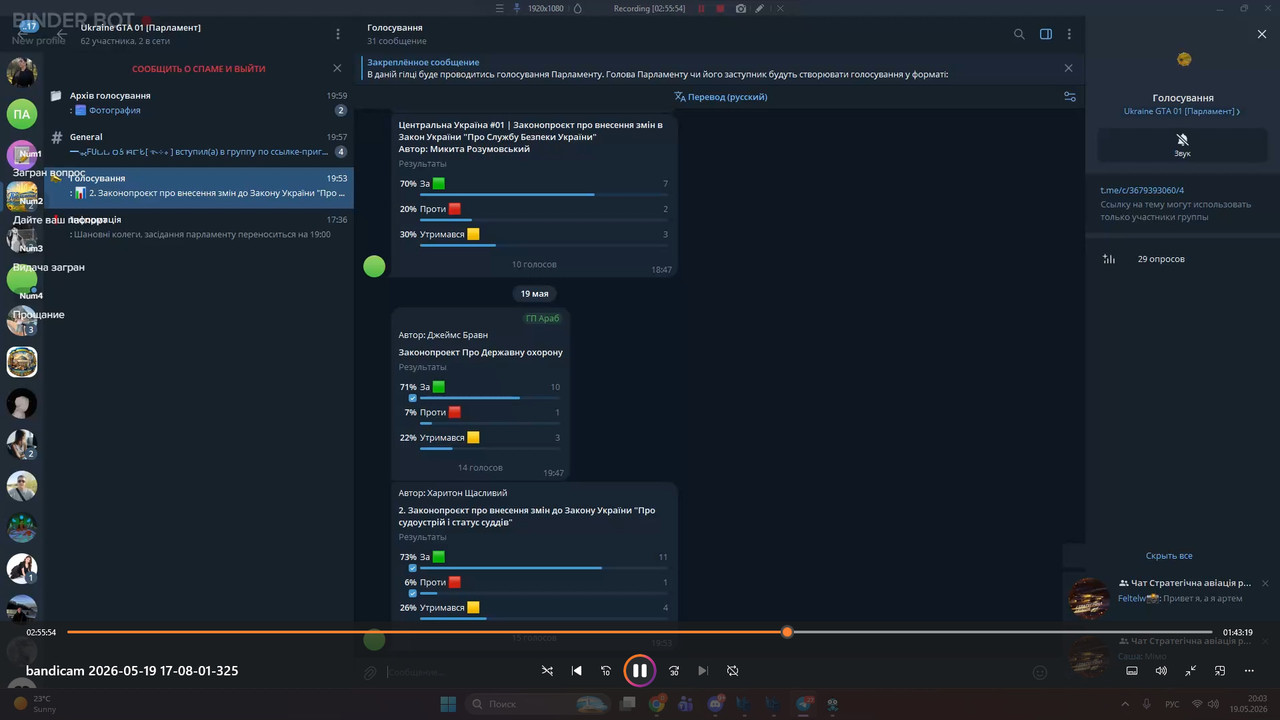Screen dimensions: 1280x720
Task: Pause the video with the center pause button
Action: click(640, 671)
